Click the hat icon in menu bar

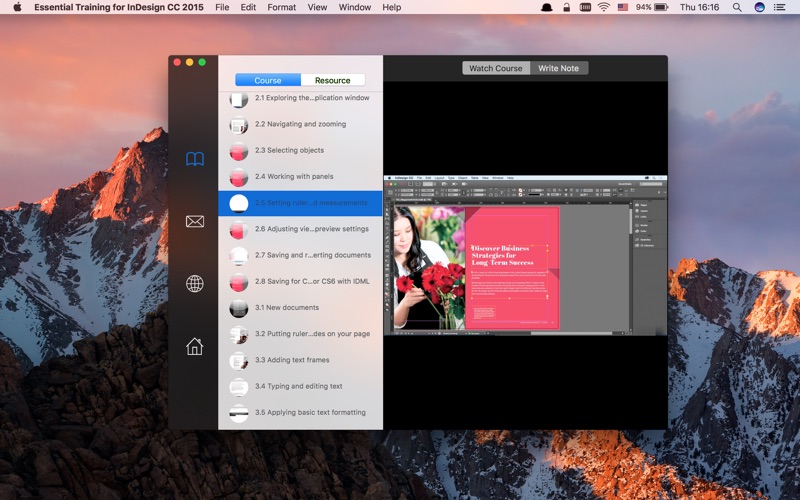coord(547,7)
